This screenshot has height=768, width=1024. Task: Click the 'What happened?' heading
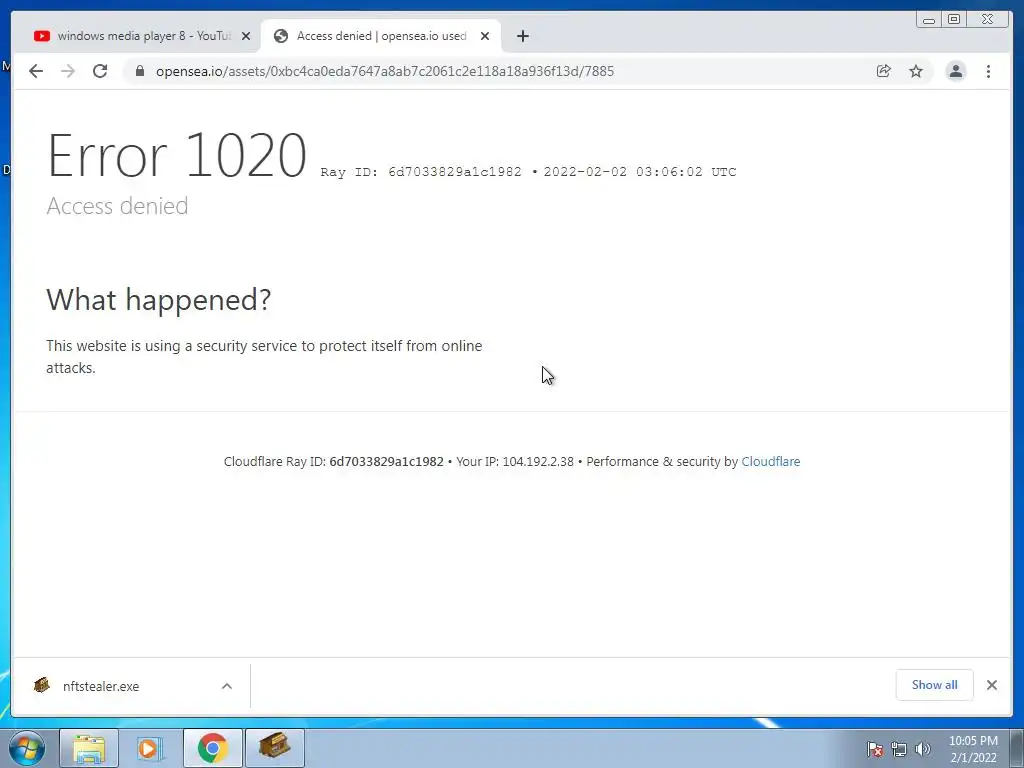click(x=159, y=300)
